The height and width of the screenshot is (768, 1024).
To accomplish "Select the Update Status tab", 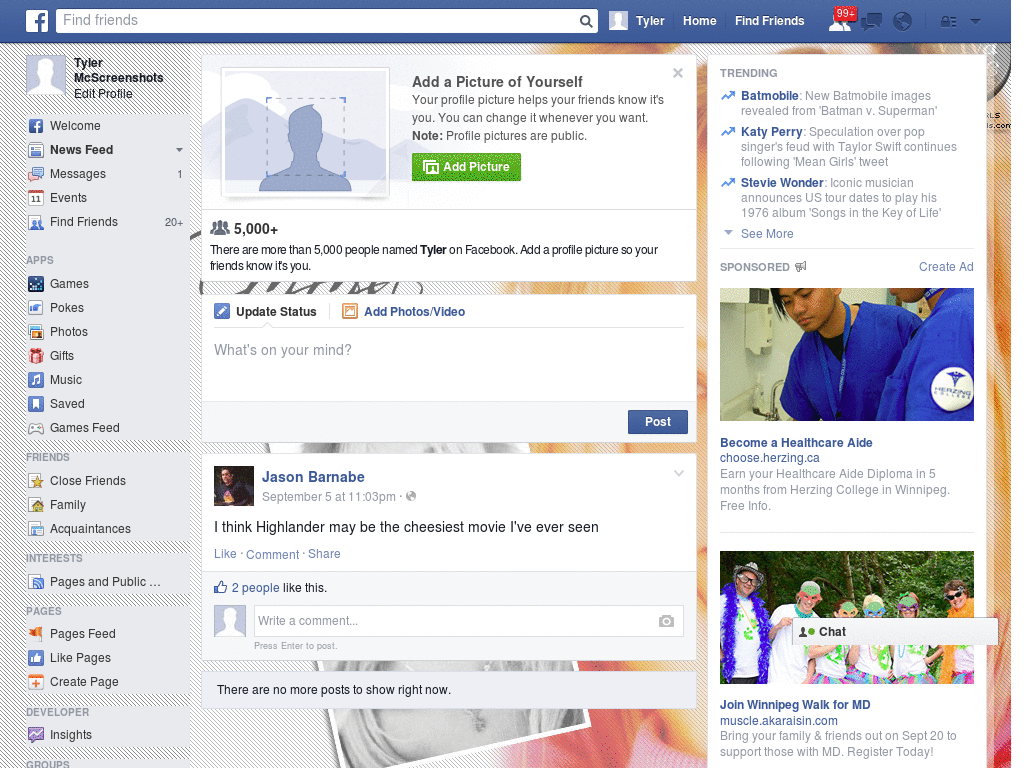I will [x=265, y=312].
